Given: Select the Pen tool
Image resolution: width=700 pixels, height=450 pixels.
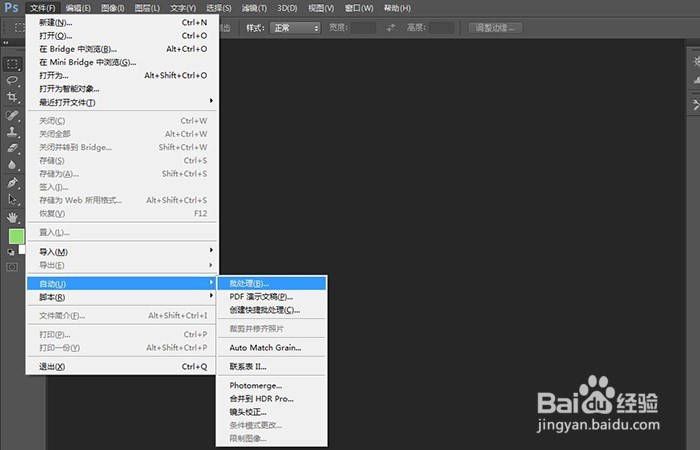Looking at the screenshot, I should click(x=12, y=183).
